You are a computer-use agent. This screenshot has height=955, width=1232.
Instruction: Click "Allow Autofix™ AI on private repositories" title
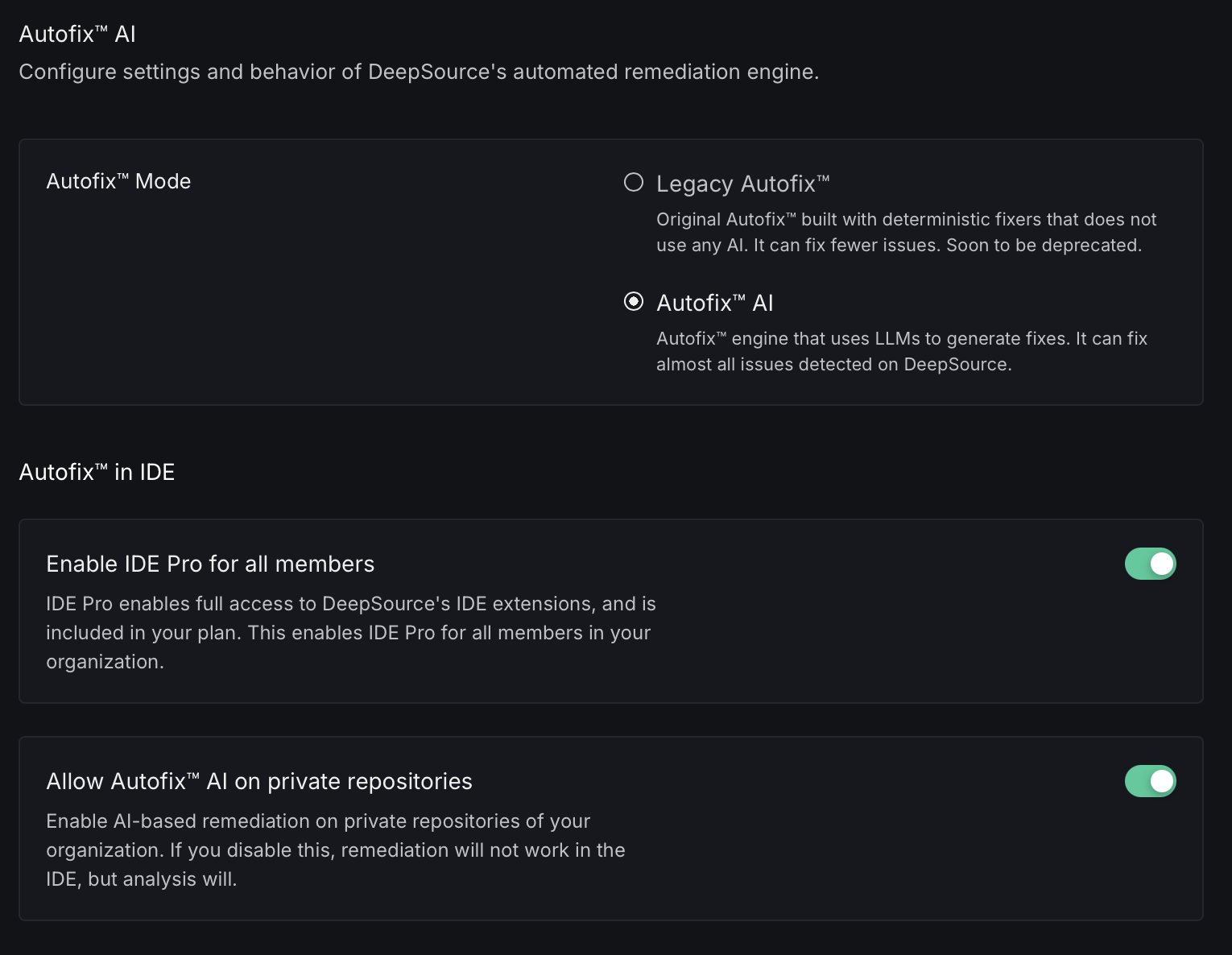pos(259,781)
